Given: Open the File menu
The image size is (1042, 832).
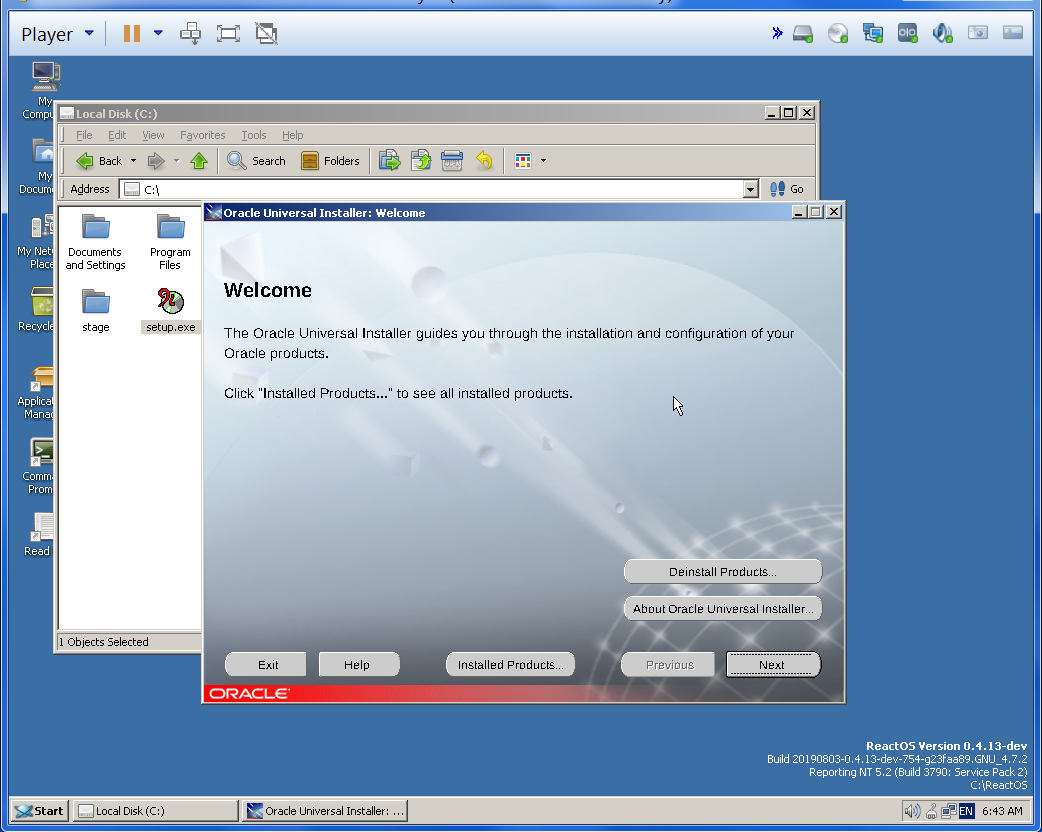Looking at the screenshot, I should point(84,135).
